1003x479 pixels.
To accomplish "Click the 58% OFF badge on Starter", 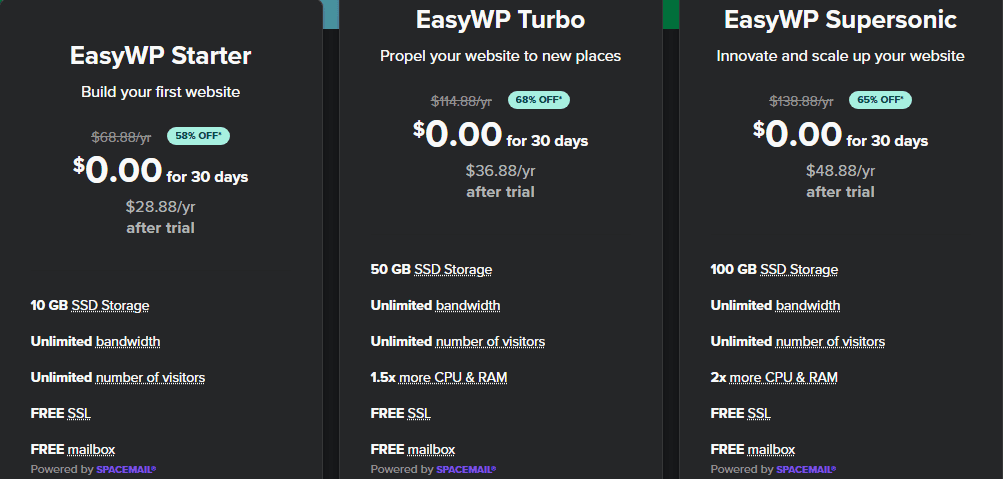I will 198,136.
